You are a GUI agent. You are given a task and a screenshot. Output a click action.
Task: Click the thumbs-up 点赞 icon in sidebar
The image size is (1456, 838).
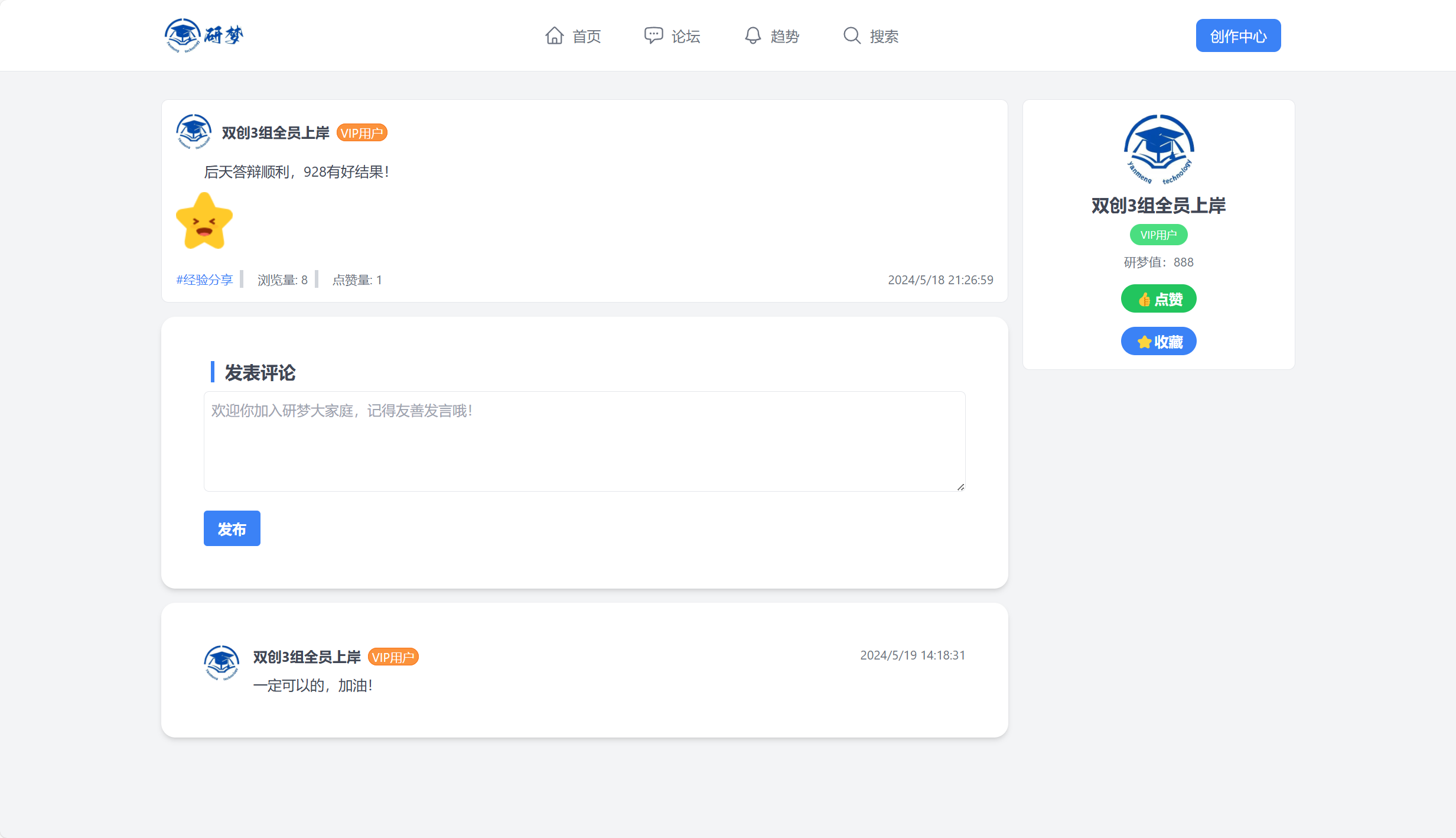(1144, 298)
